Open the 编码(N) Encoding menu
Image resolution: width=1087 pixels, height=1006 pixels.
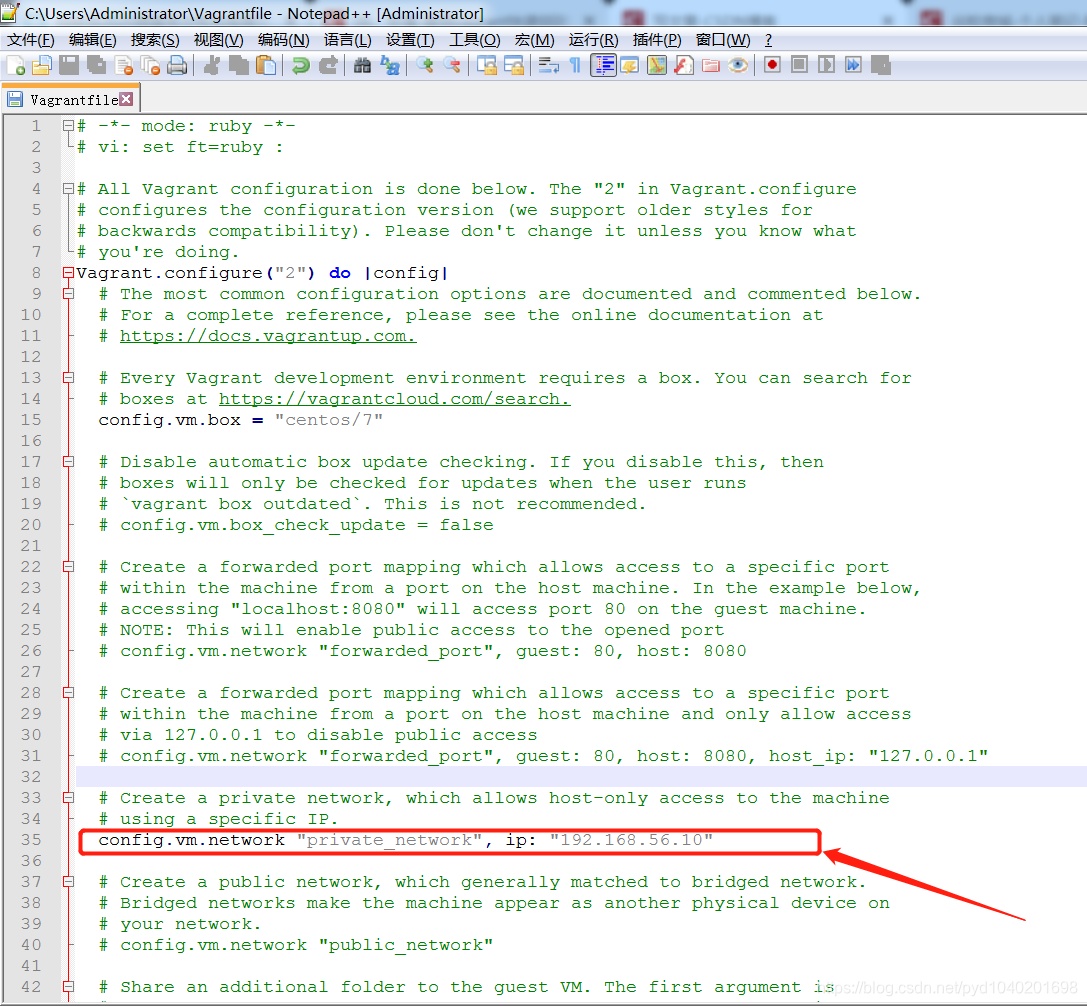[284, 40]
